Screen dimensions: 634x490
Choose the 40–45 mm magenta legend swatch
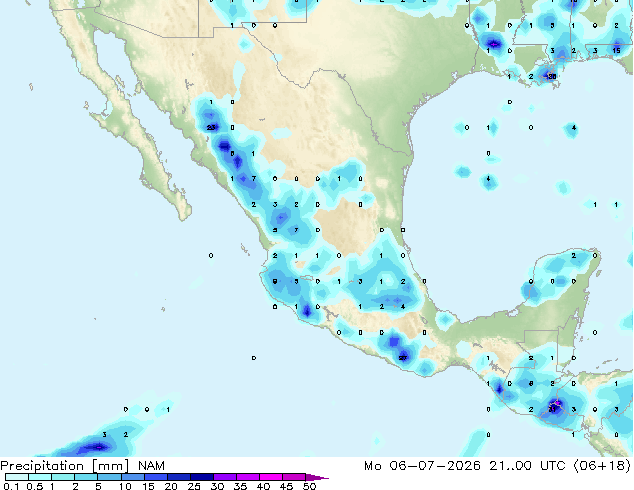pos(271,477)
